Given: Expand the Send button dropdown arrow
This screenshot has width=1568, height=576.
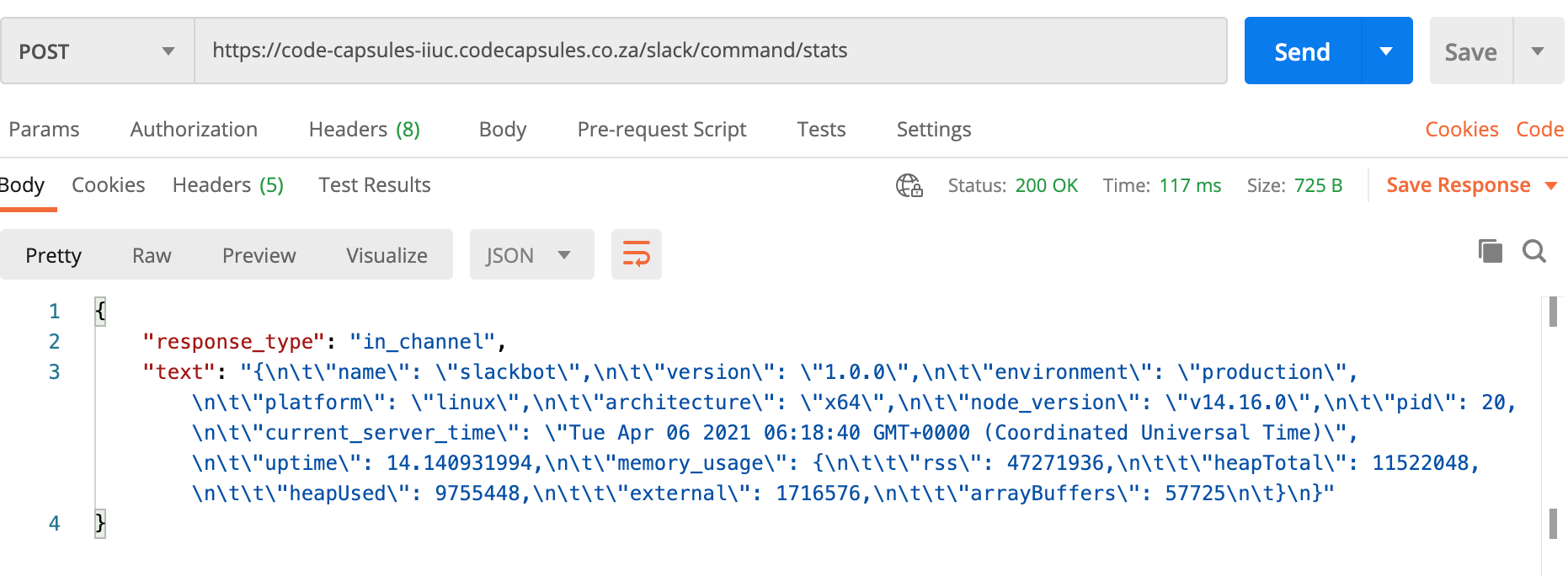Looking at the screenshot, I should pyautogui.click(x=1386, y=51).
